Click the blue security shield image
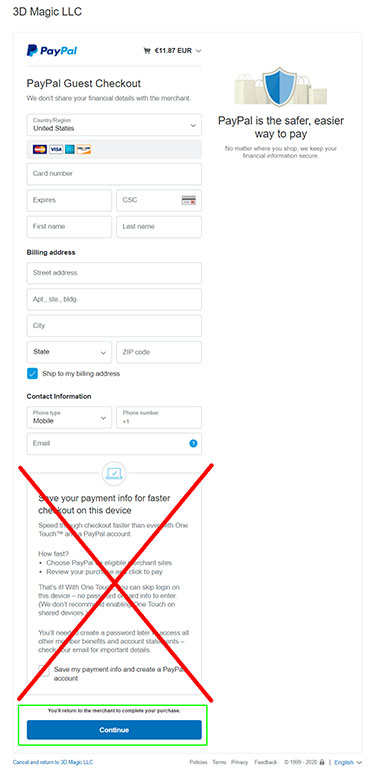The image size is (369, 773). [280, 86]
